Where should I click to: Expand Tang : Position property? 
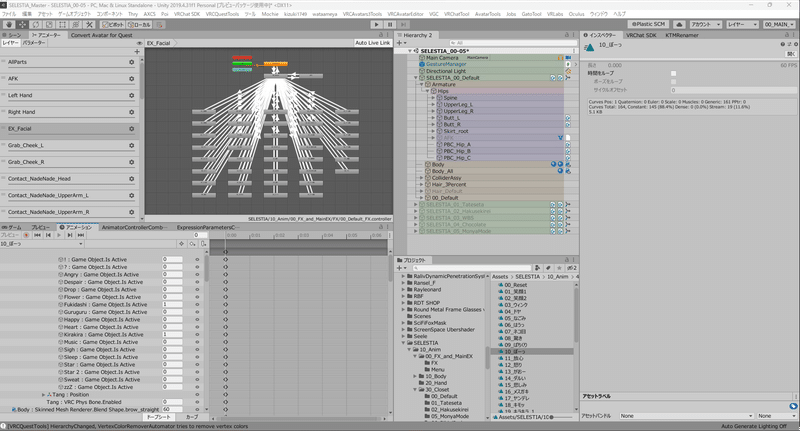[43, 395]
